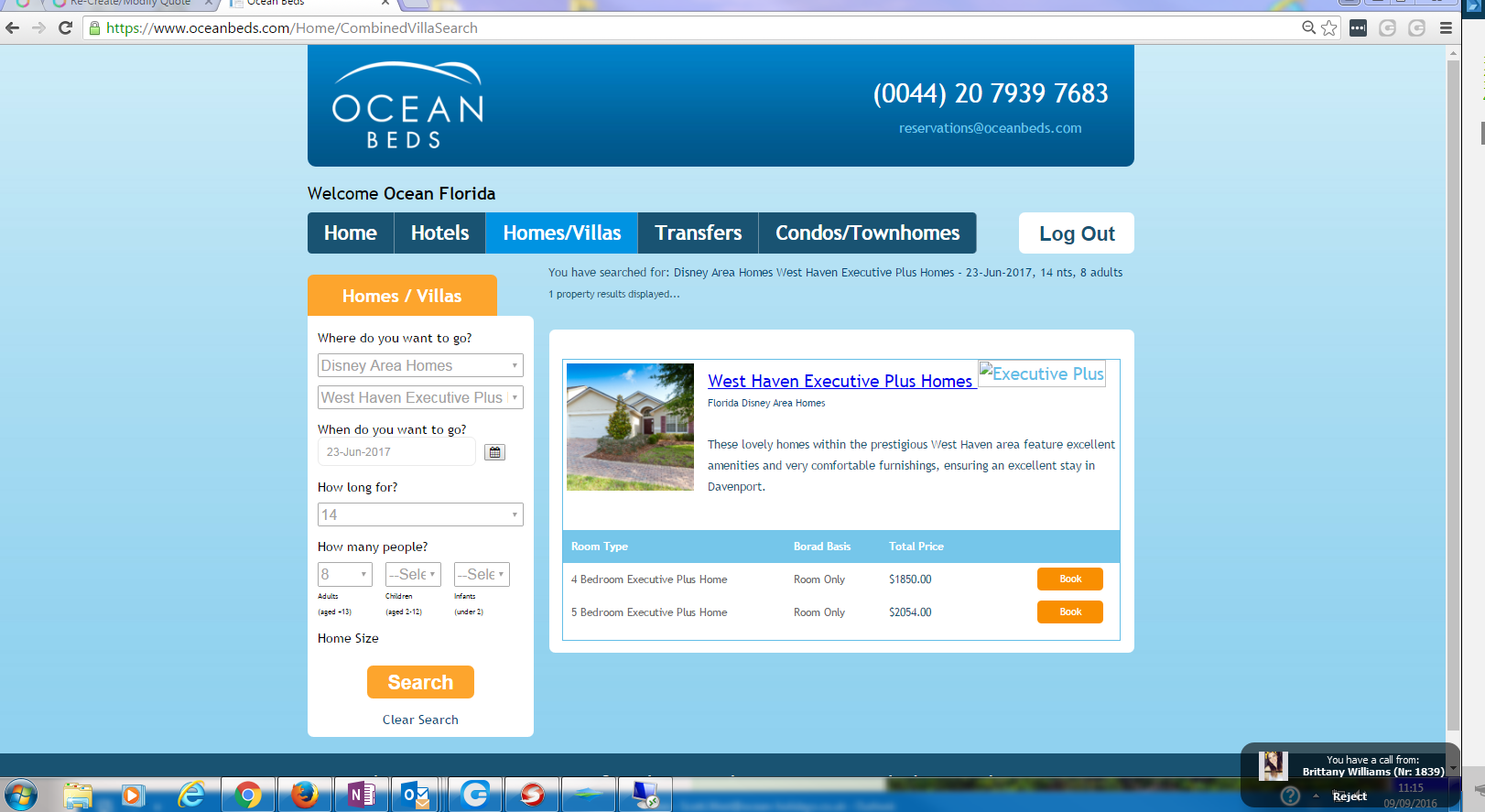The image size is (1485, 812).
Task: Open the Transfers tab
Action: (x=699, y=233)
